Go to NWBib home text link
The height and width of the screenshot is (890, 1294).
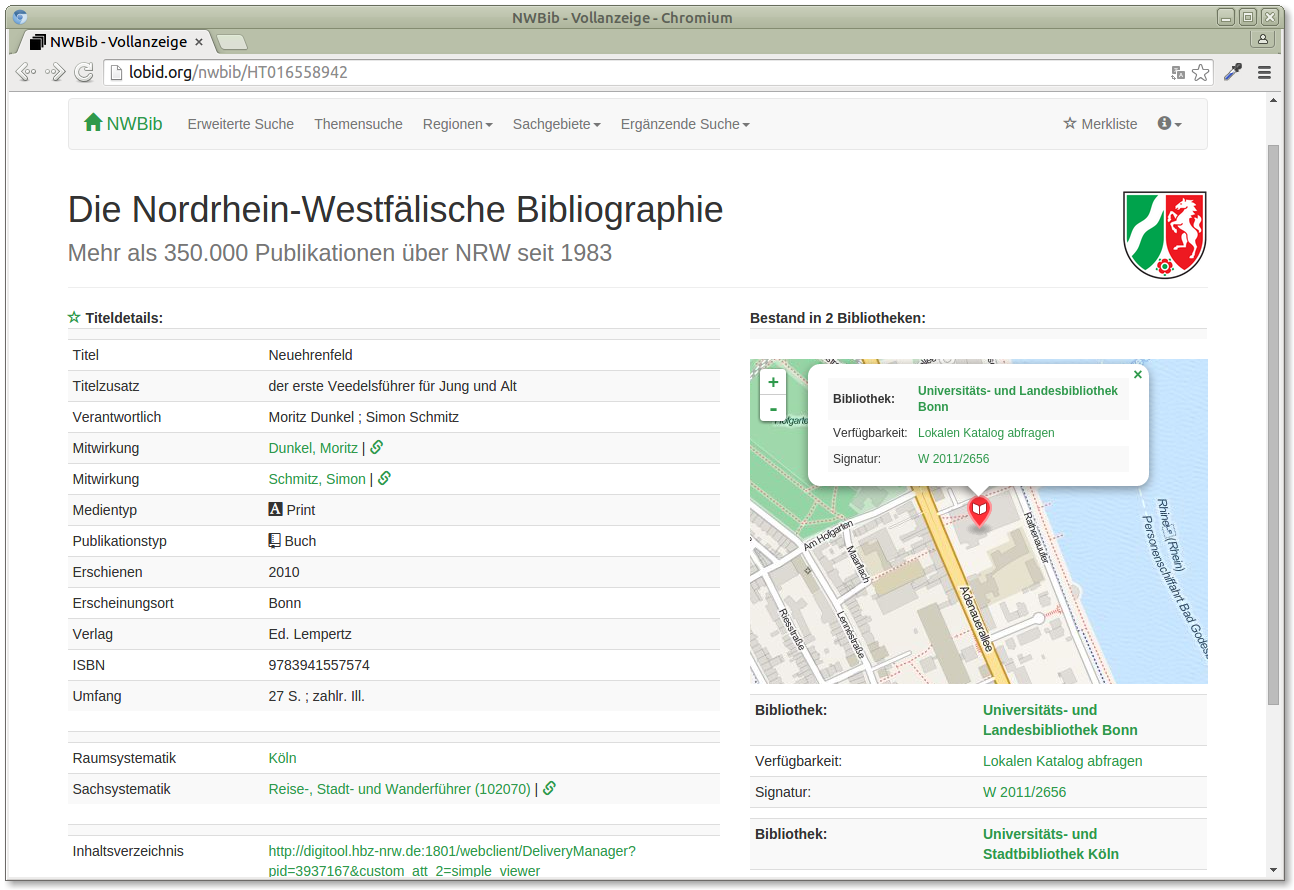click(x=134, y=124)
